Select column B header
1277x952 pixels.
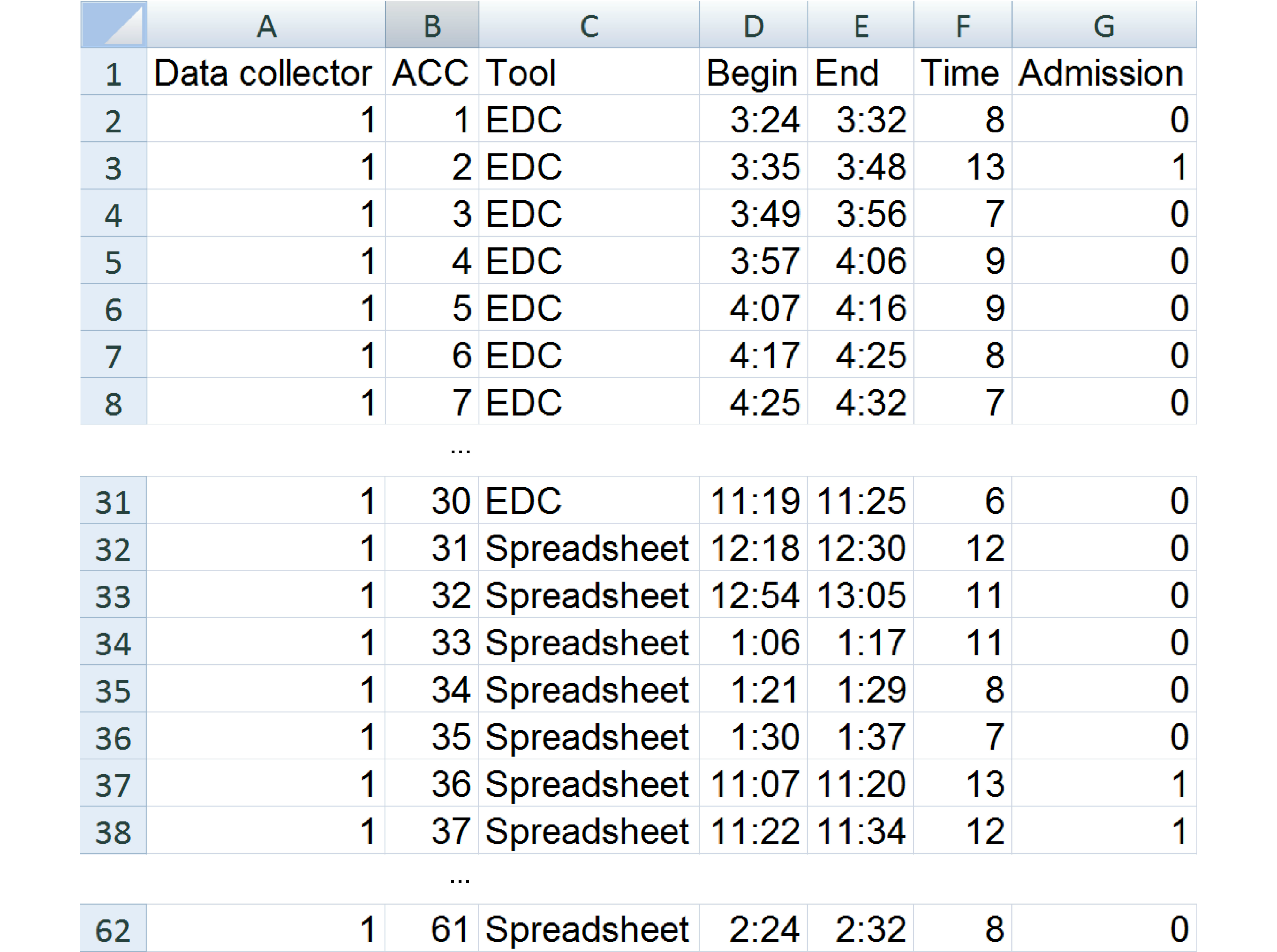click(x=432, y=25)
